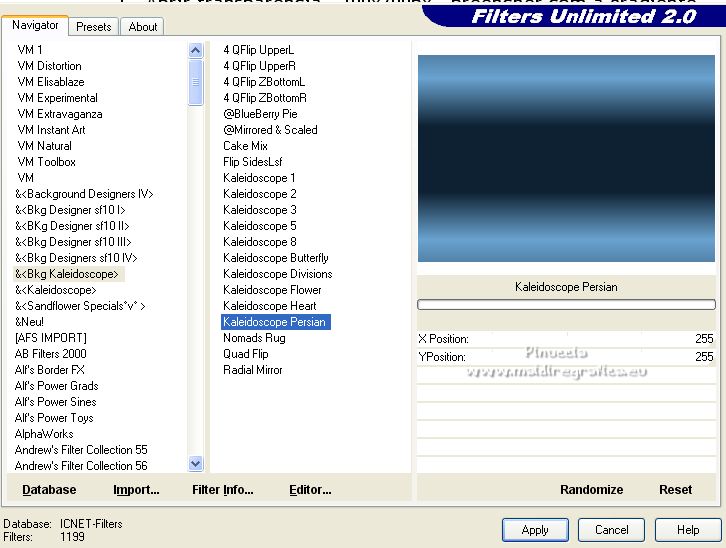
Task: Select &<Bkg Kaleidoscope> category
Action: (x=69, y=274)
